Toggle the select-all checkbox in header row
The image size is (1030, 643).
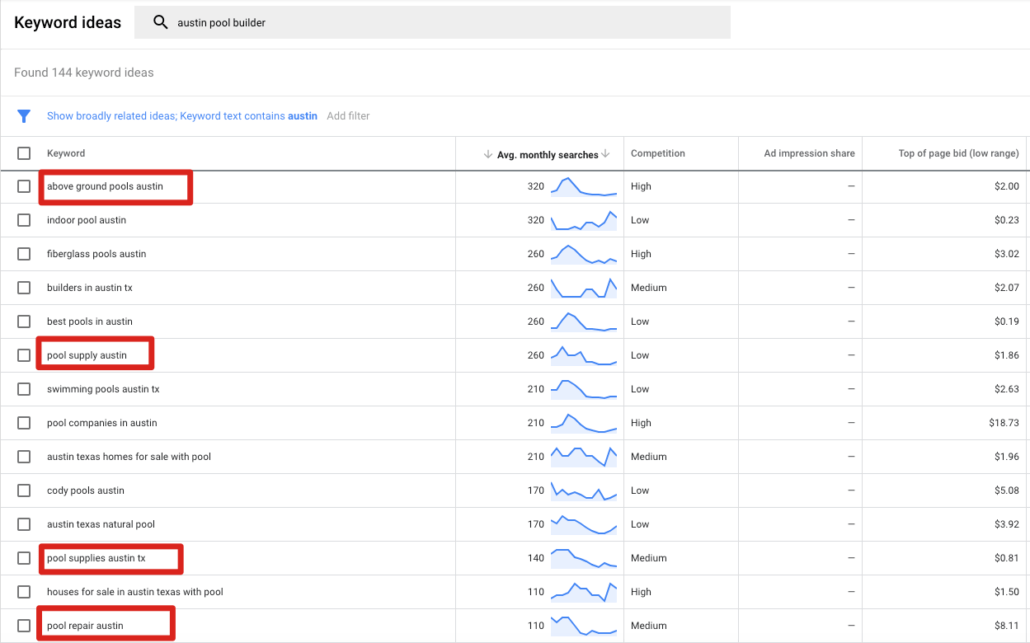[x=24, y=154]
